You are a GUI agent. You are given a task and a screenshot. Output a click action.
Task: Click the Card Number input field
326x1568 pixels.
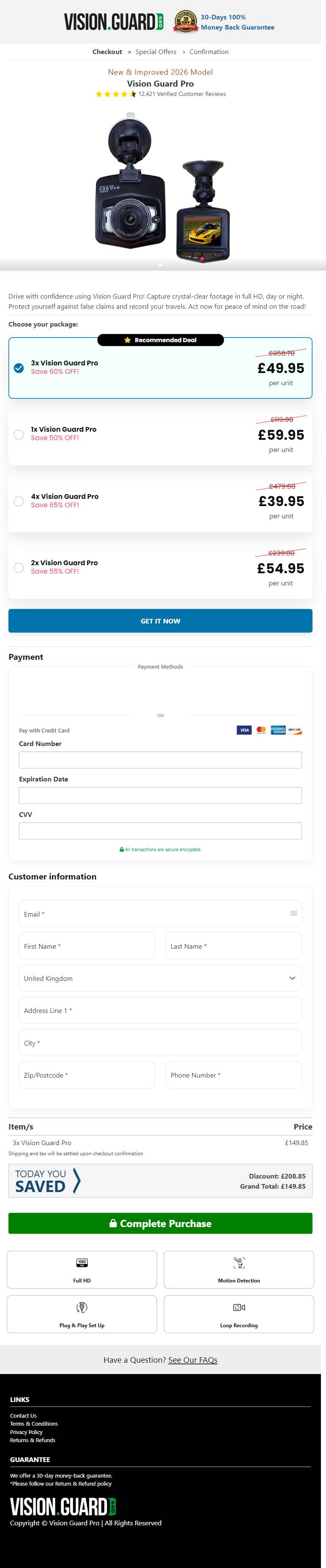(x=160, y=759)
